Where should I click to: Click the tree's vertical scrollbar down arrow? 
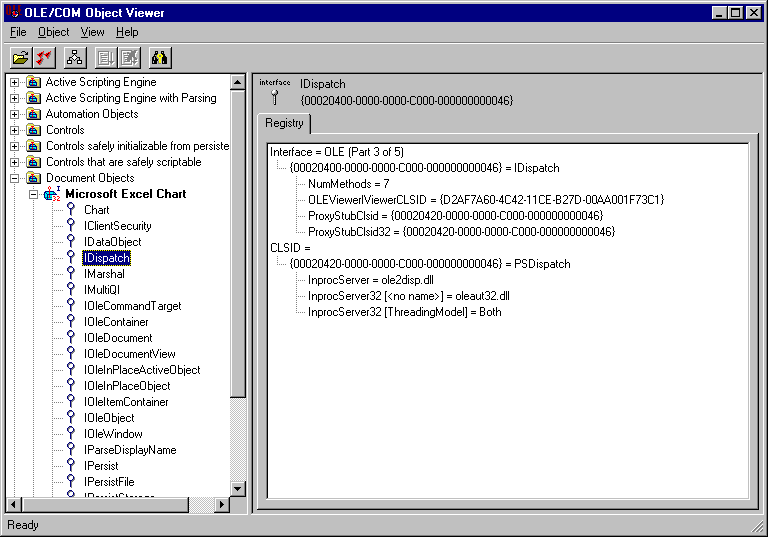point(238,488)
